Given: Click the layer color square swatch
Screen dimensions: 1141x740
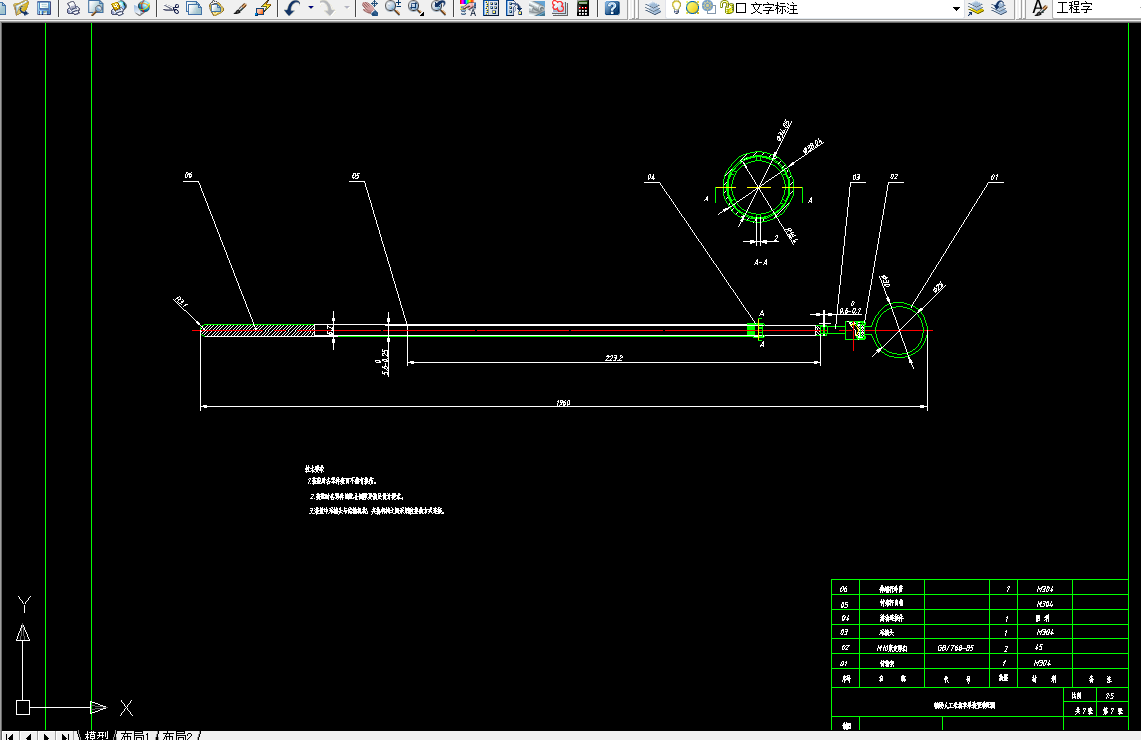Looking at the screenshot, I should click(x=741, y=8).
